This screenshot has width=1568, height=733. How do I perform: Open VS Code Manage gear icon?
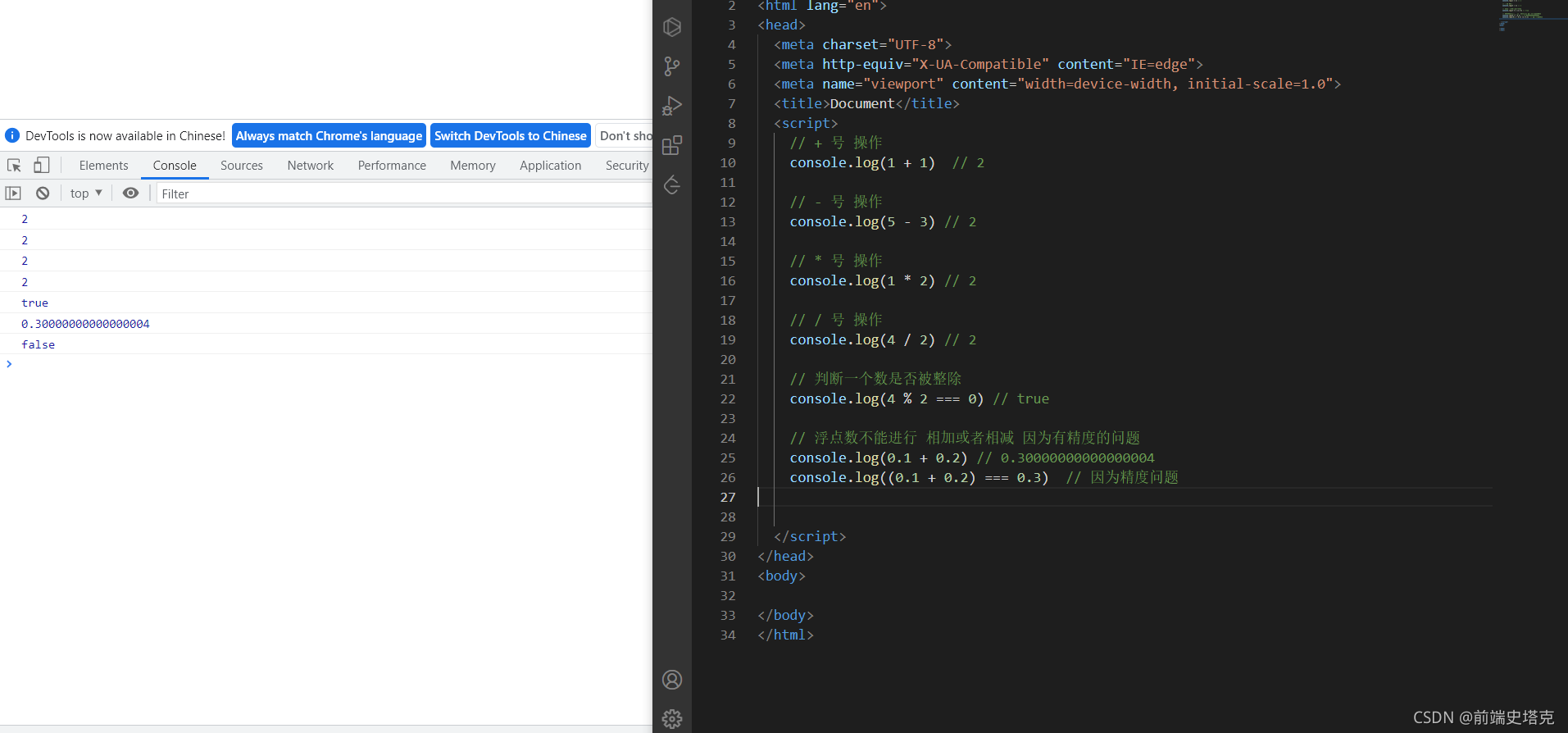pos(672,719)
